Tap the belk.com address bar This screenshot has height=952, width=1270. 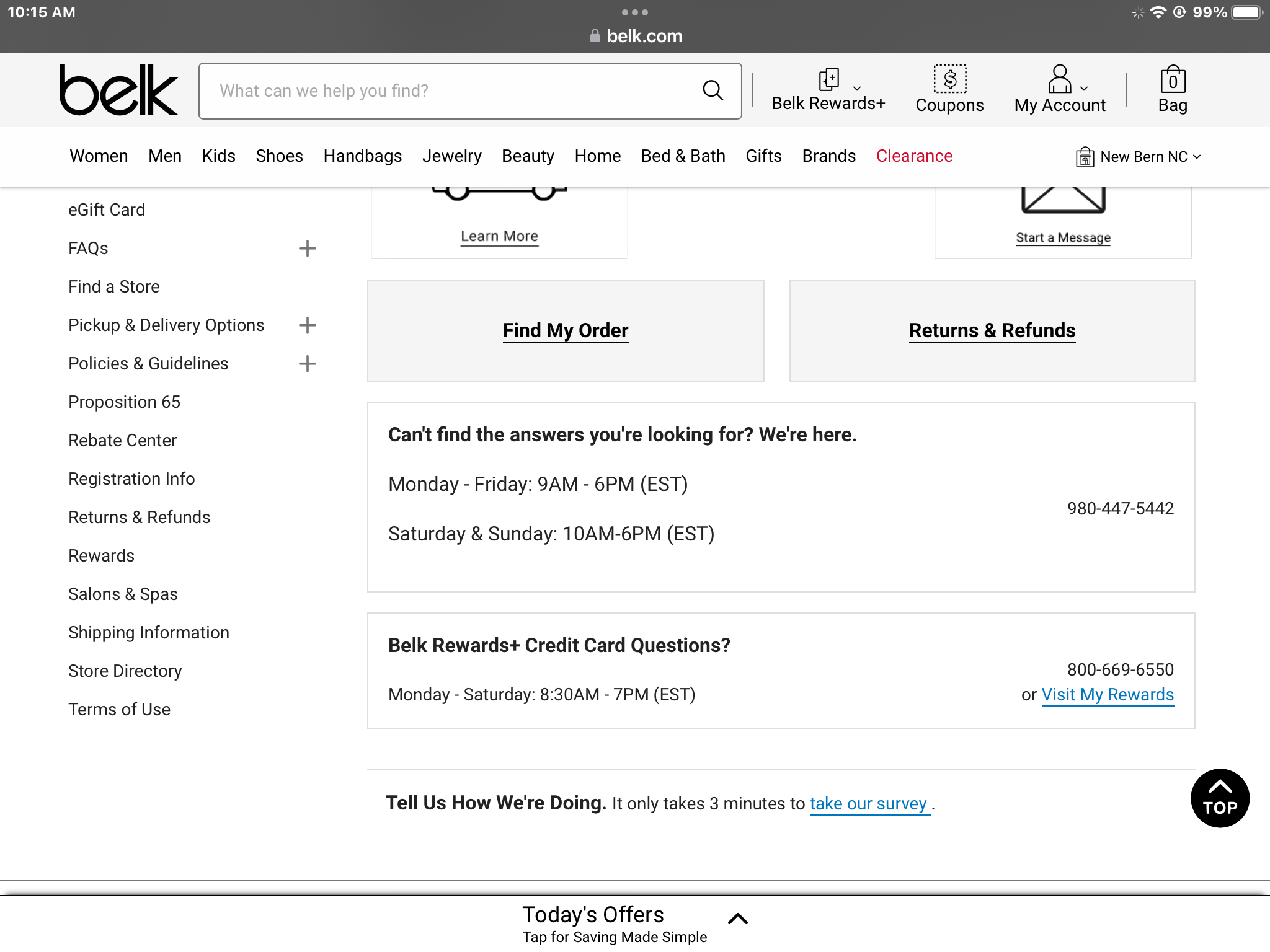click(x=636, y=36)
